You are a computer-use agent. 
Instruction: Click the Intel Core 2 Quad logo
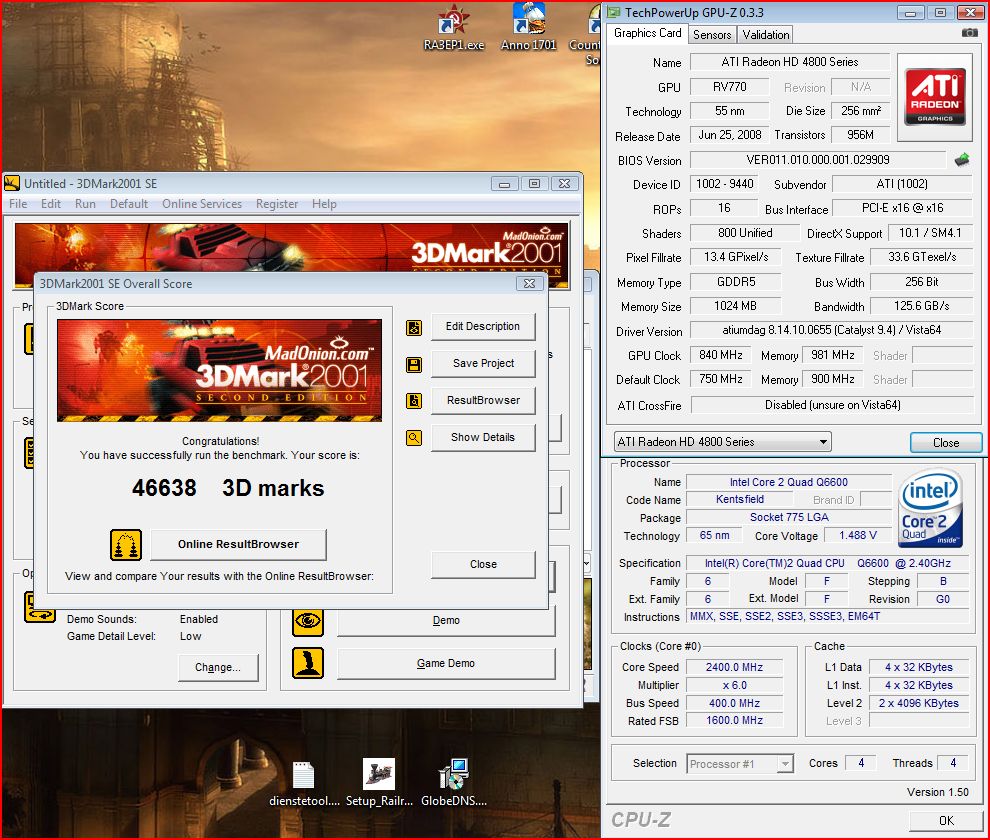point(931,507)
